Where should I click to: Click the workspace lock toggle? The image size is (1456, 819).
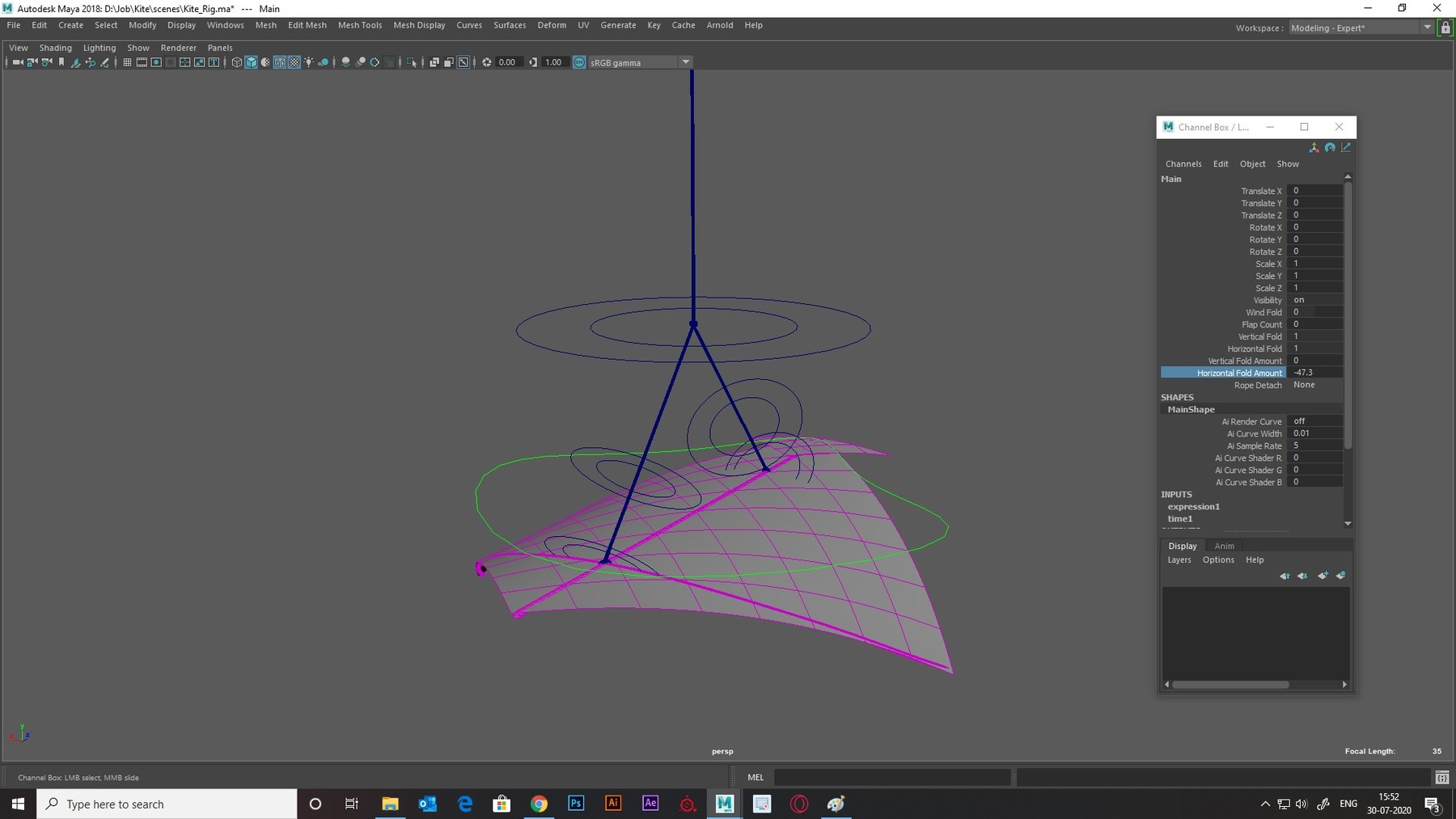(1445, 27)
